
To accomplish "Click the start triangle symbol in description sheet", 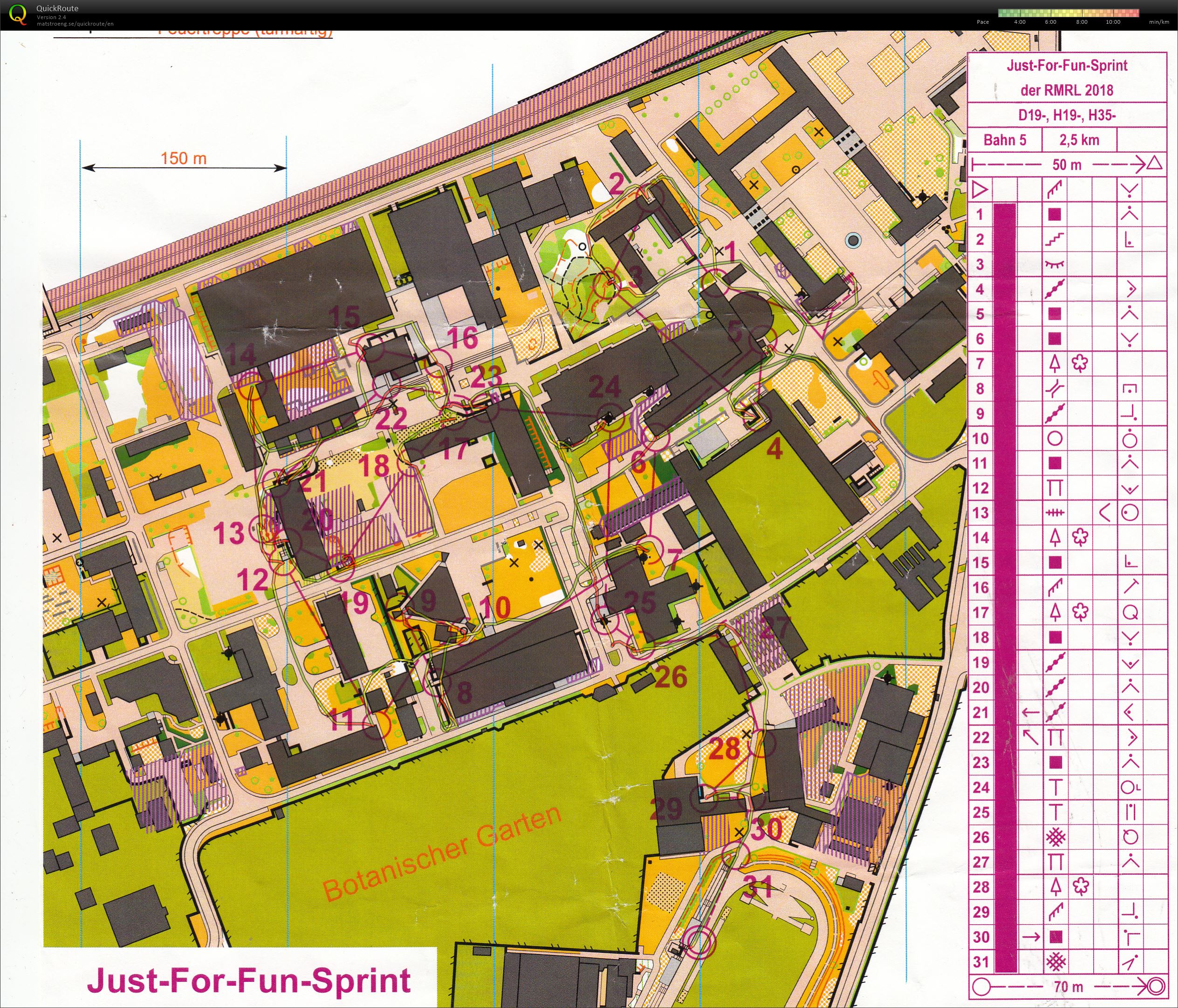I will 980,189.
